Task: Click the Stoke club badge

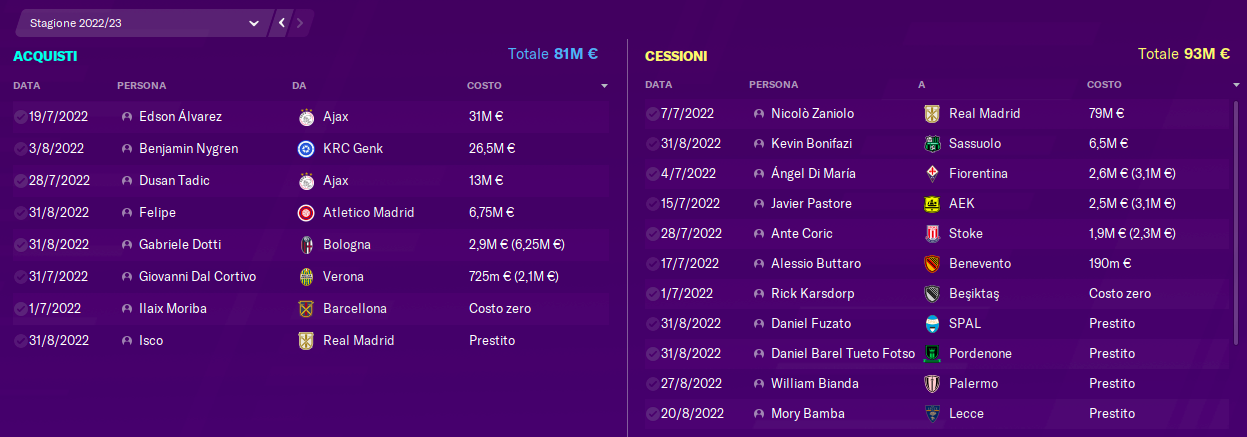Action: tap(932, 234)
